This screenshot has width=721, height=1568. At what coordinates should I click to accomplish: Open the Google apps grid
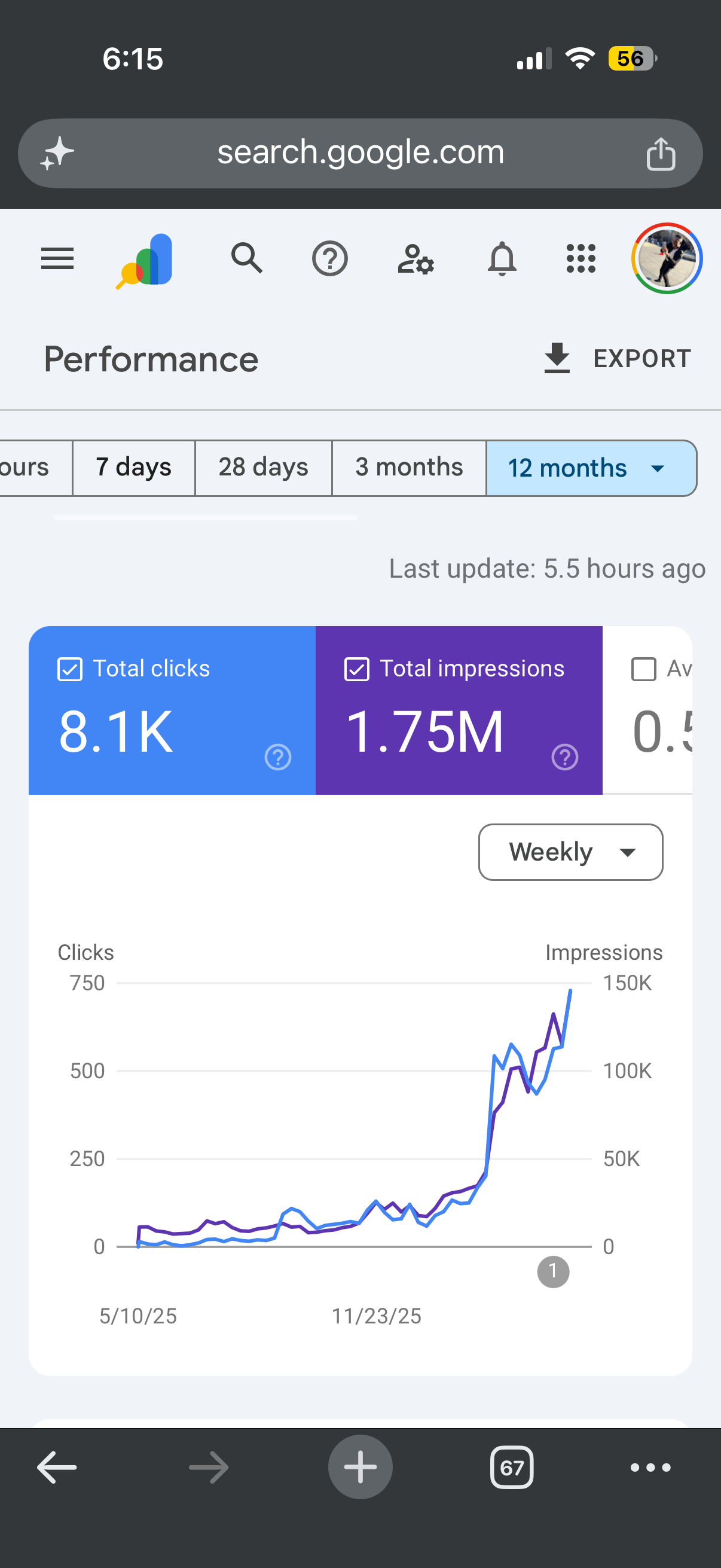(x=581, y=259)
